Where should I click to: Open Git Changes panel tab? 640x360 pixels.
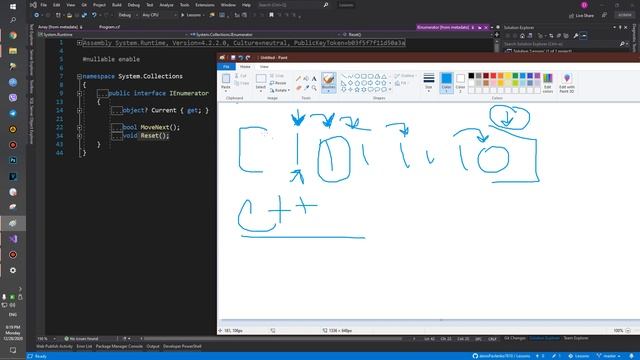[515, 338]
